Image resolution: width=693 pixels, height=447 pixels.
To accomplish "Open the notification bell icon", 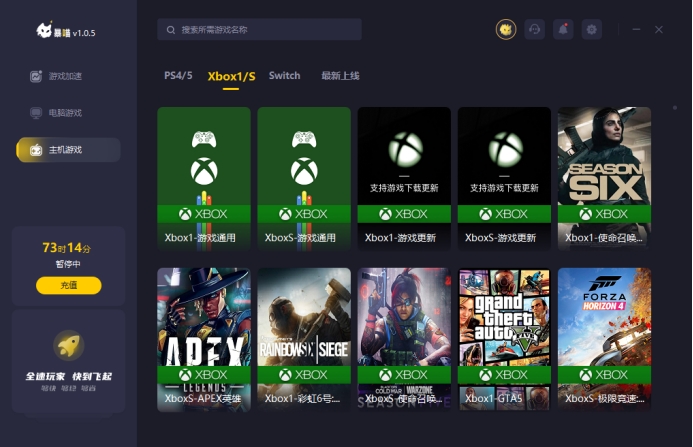I will pyautogui.click(x=563, y=30).
